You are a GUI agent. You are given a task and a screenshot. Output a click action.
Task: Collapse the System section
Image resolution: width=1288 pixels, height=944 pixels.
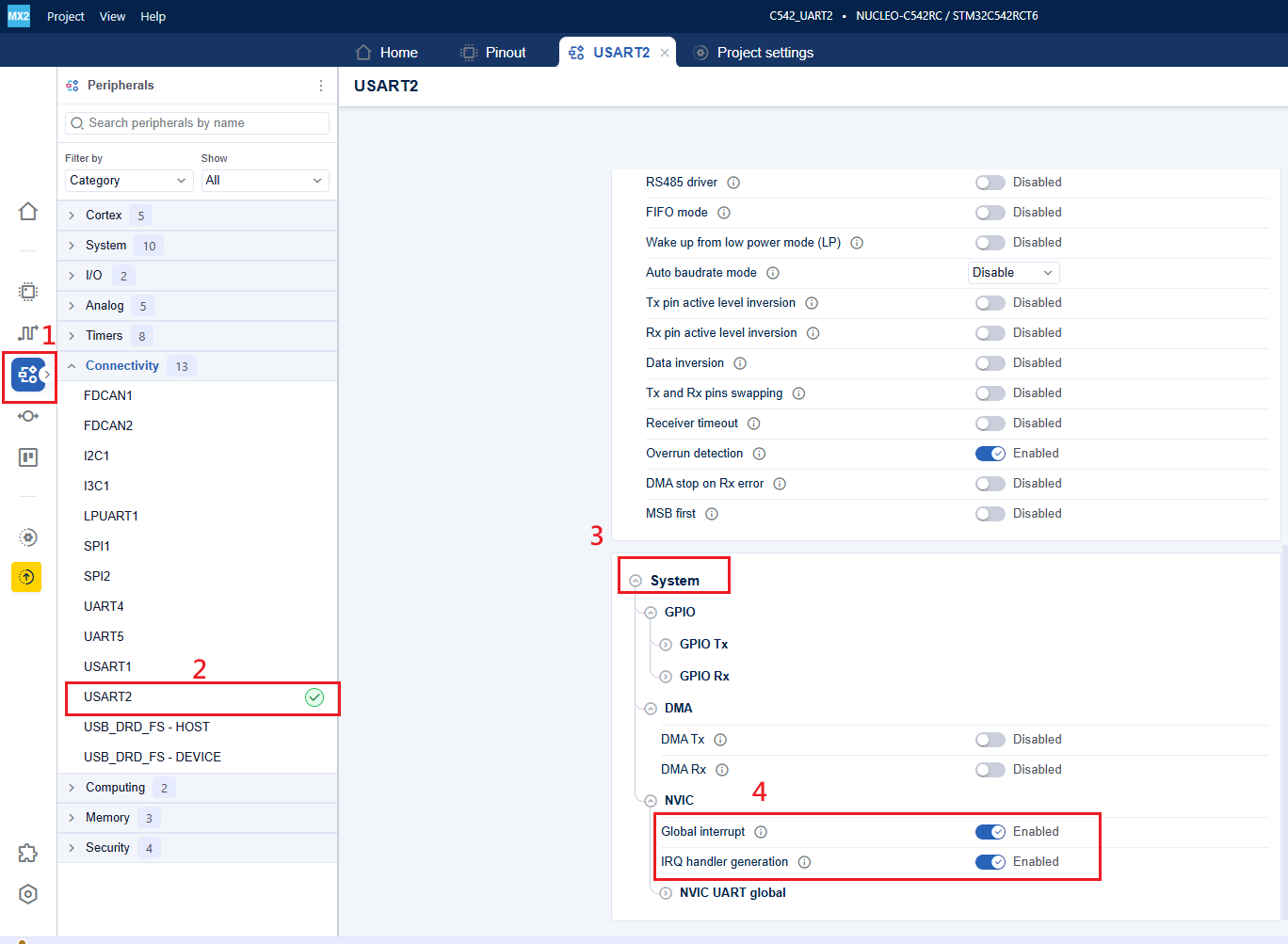(x=636, y=582)
